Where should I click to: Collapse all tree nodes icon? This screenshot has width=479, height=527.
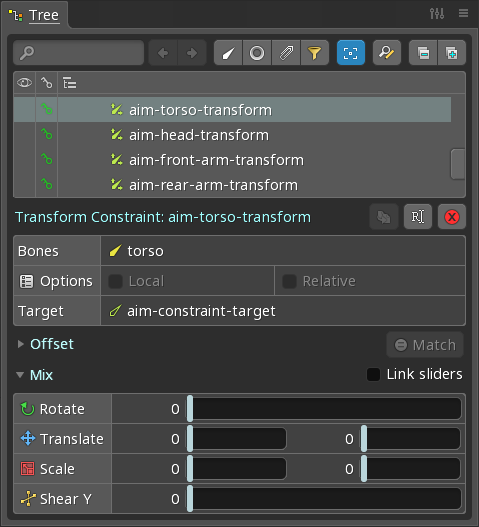[423, 53]
